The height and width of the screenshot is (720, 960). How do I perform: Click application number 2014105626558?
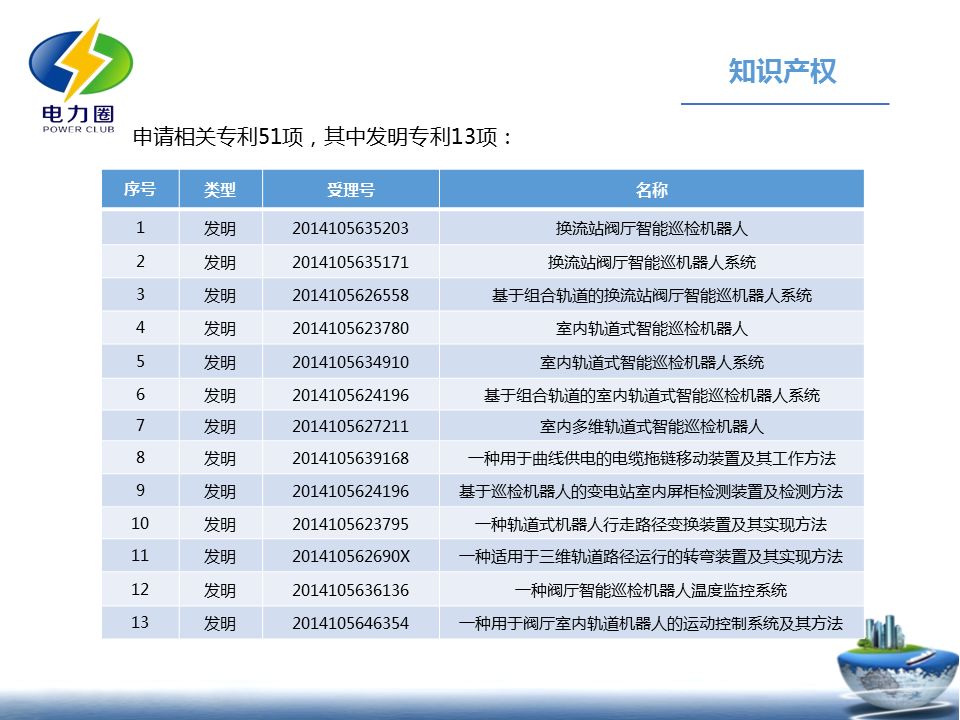tap(350, 295)
